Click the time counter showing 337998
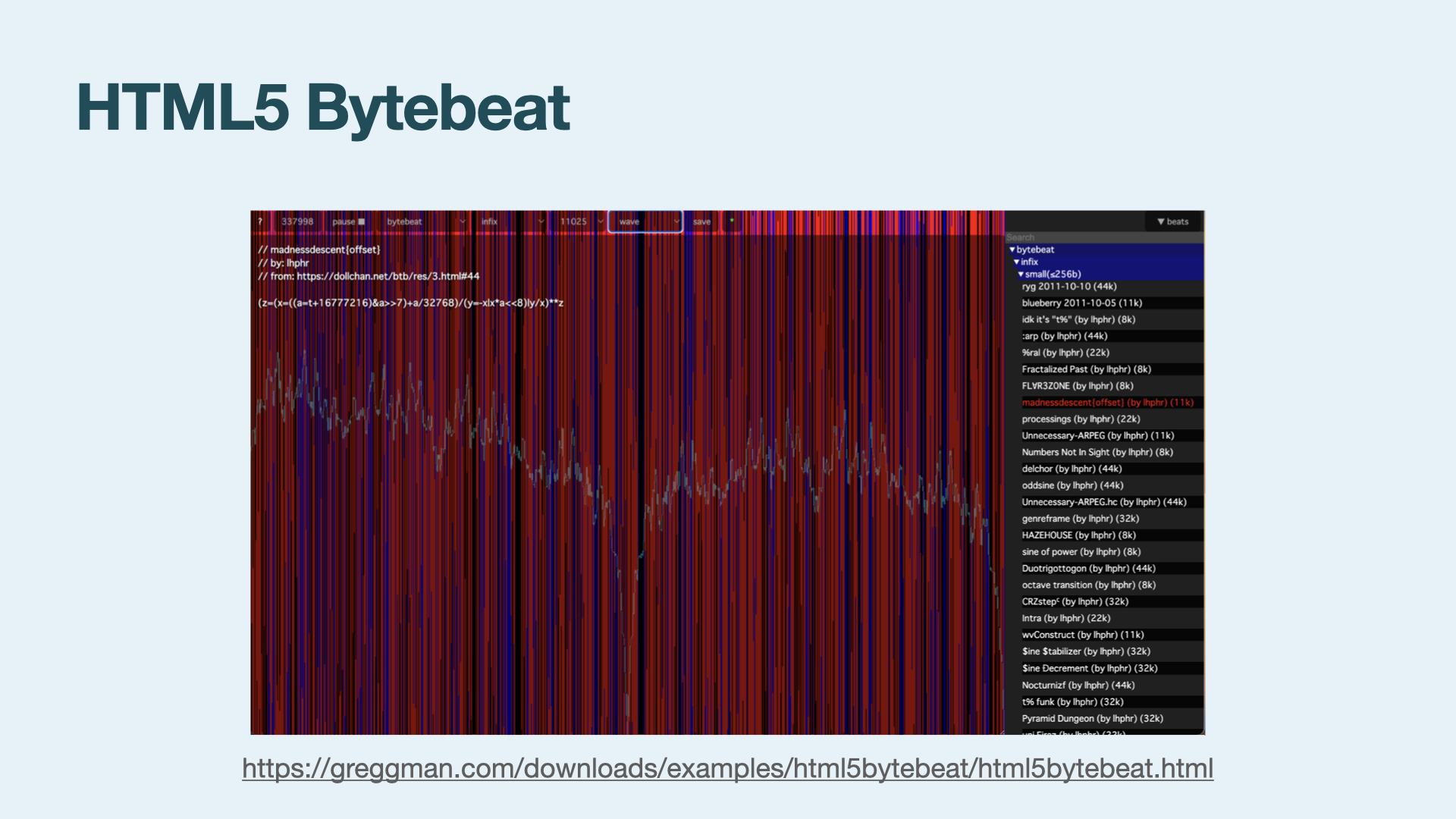This screenshot has height=819, width=1456. click(x=297, y=221)
